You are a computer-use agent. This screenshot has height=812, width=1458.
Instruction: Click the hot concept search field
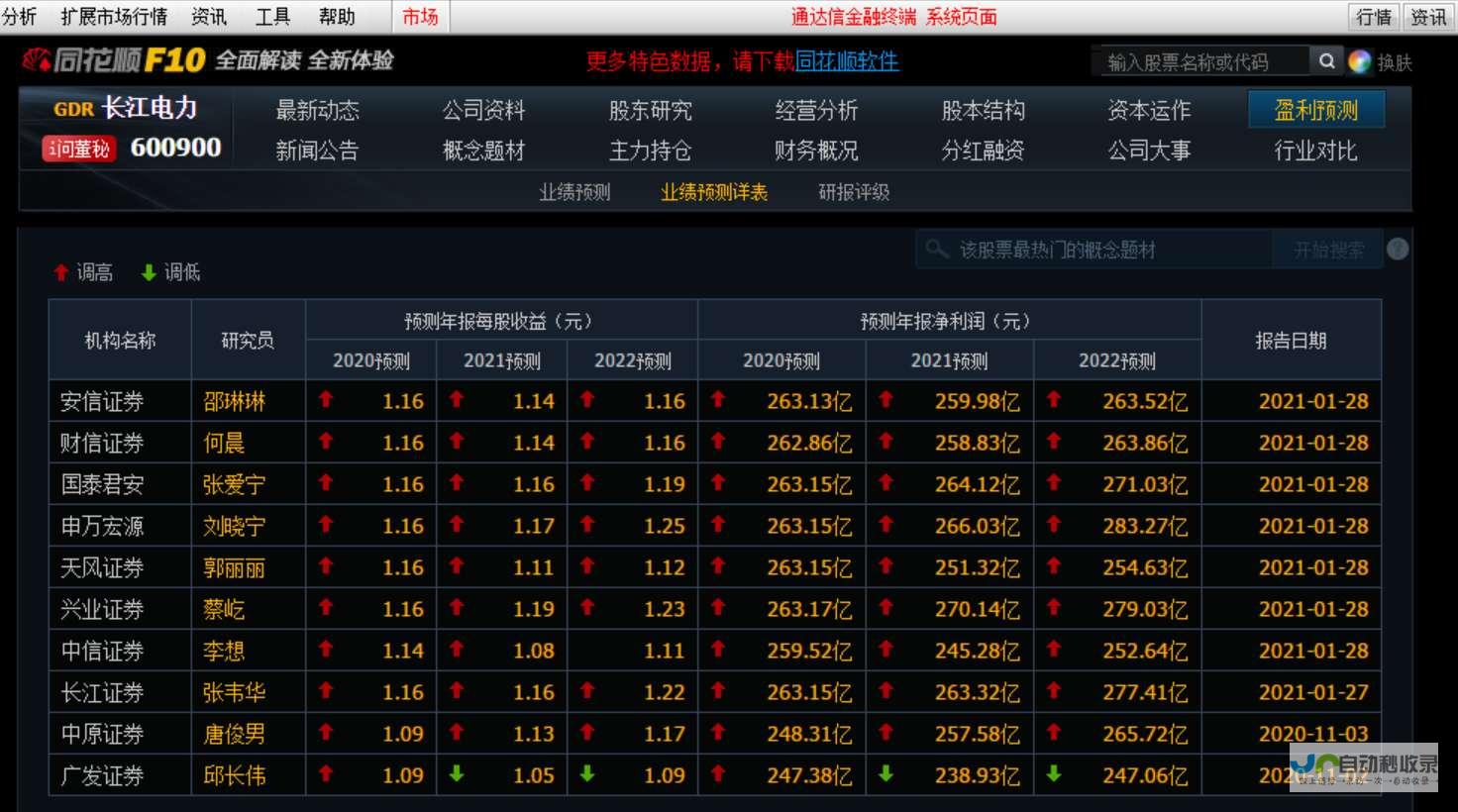point(1094,250)
